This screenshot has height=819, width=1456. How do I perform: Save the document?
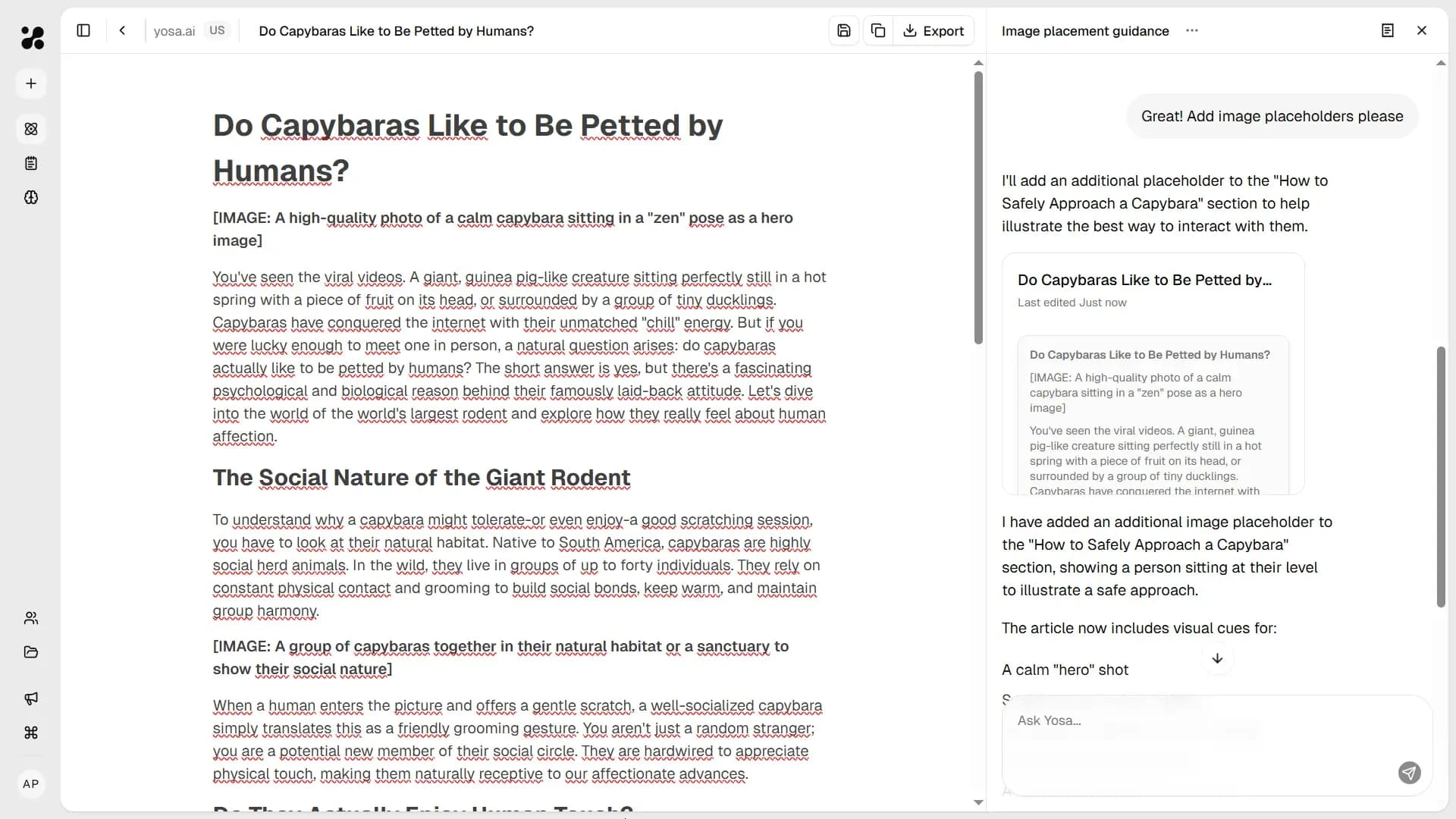click(x=844, y=31)
